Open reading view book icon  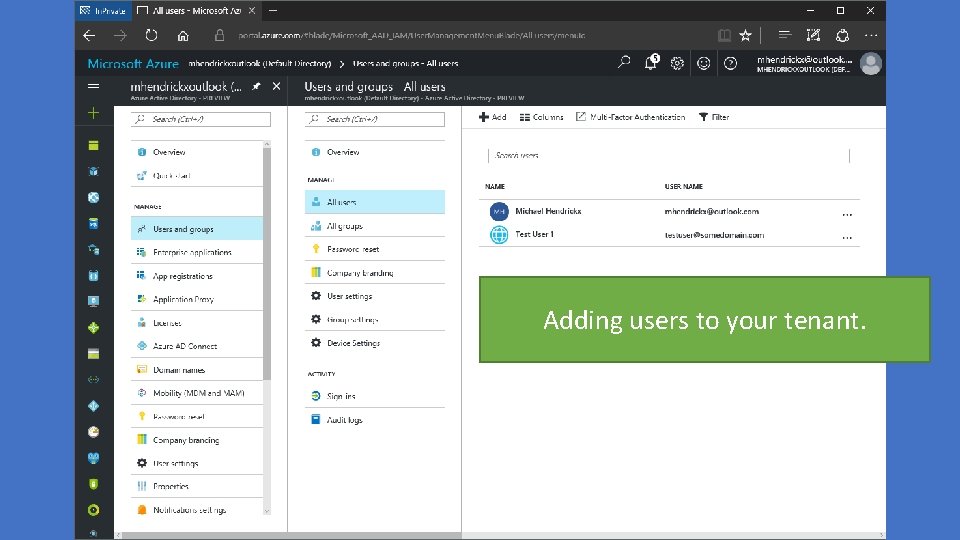(x=724, y=36)
